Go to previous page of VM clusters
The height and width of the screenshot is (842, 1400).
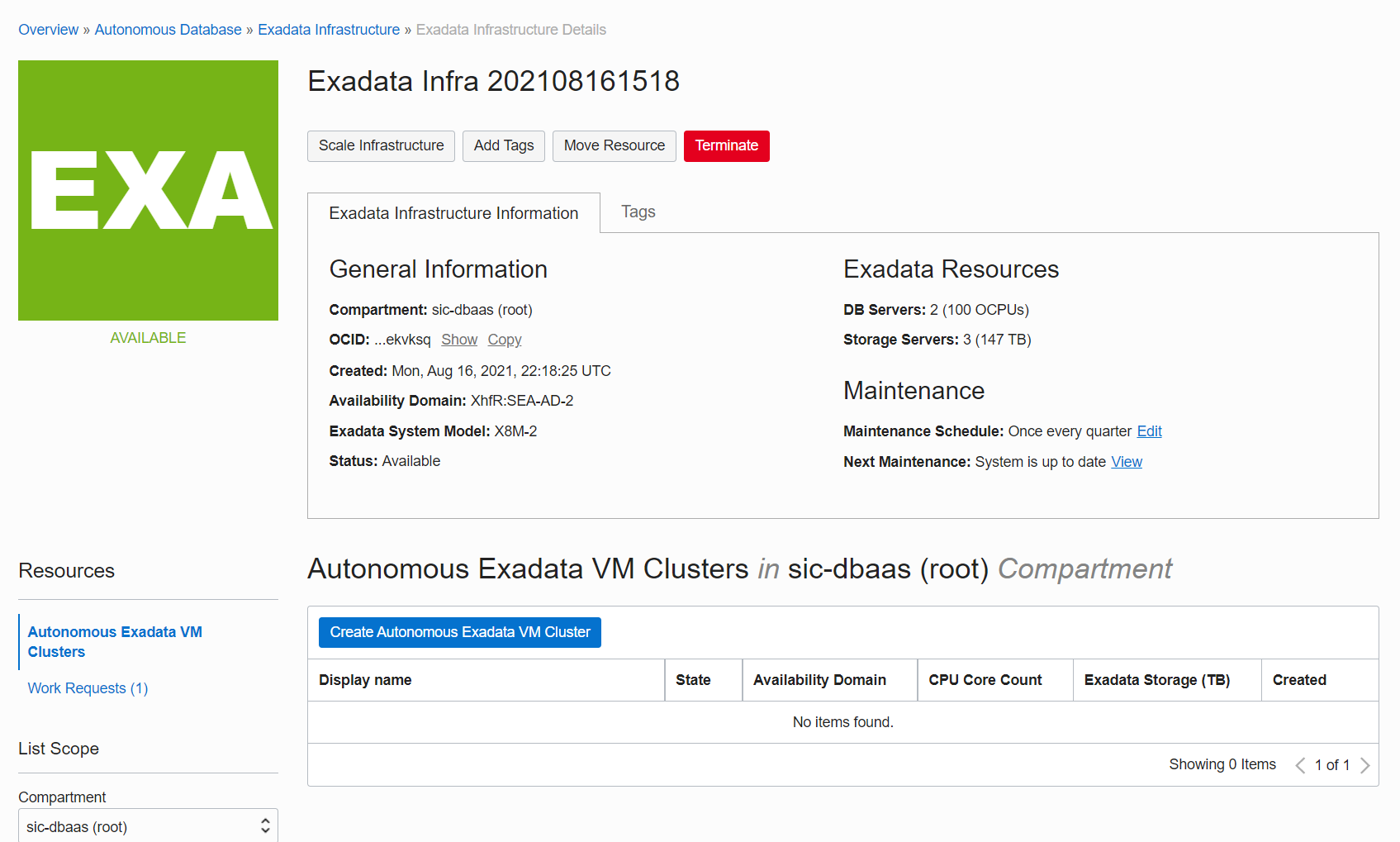coord(1300,765)
